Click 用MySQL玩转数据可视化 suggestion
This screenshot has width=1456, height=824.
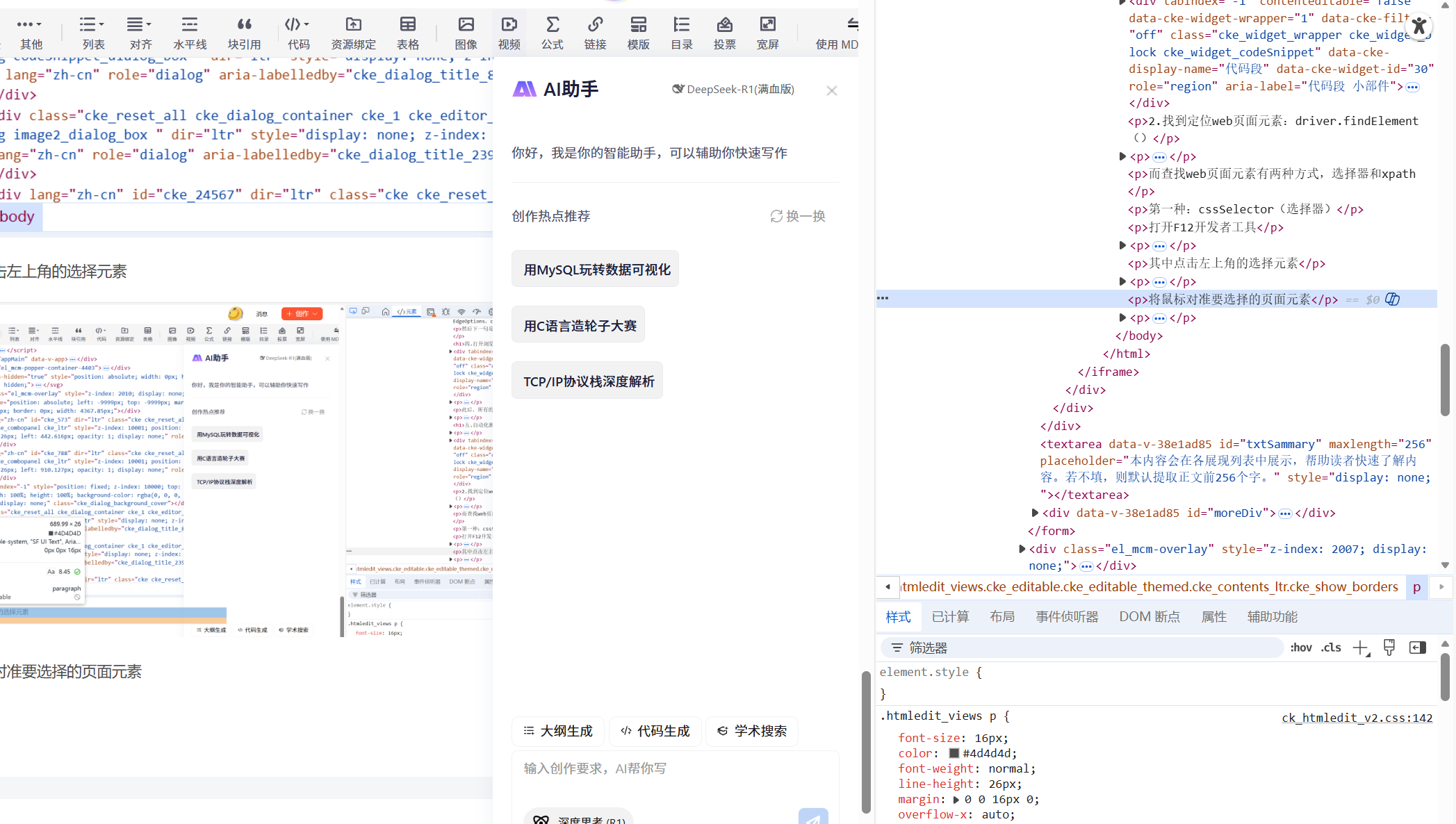click(x=596, y=270)
